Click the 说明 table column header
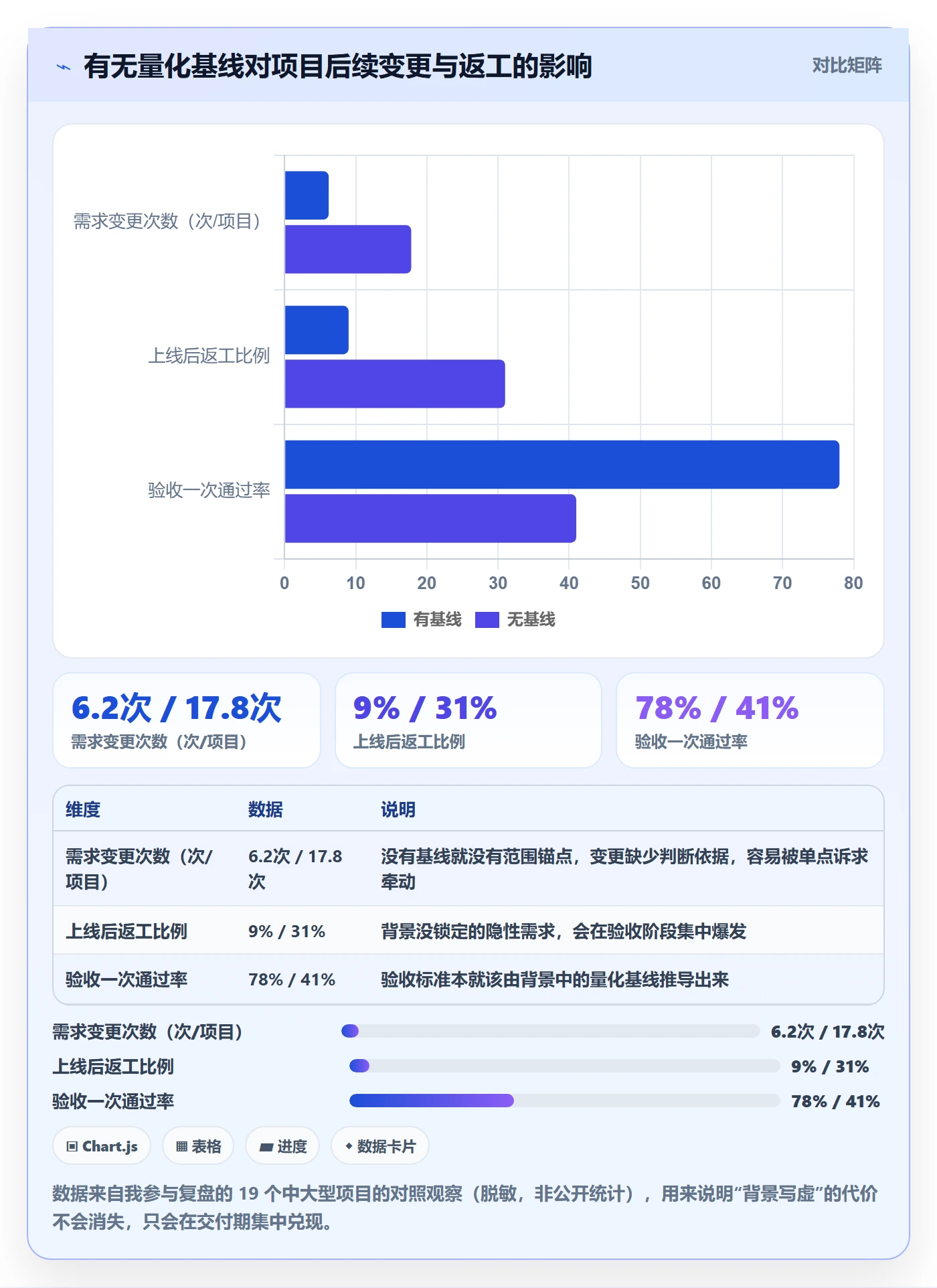The height and width of the screenshot is (1288, 937). 398,809
